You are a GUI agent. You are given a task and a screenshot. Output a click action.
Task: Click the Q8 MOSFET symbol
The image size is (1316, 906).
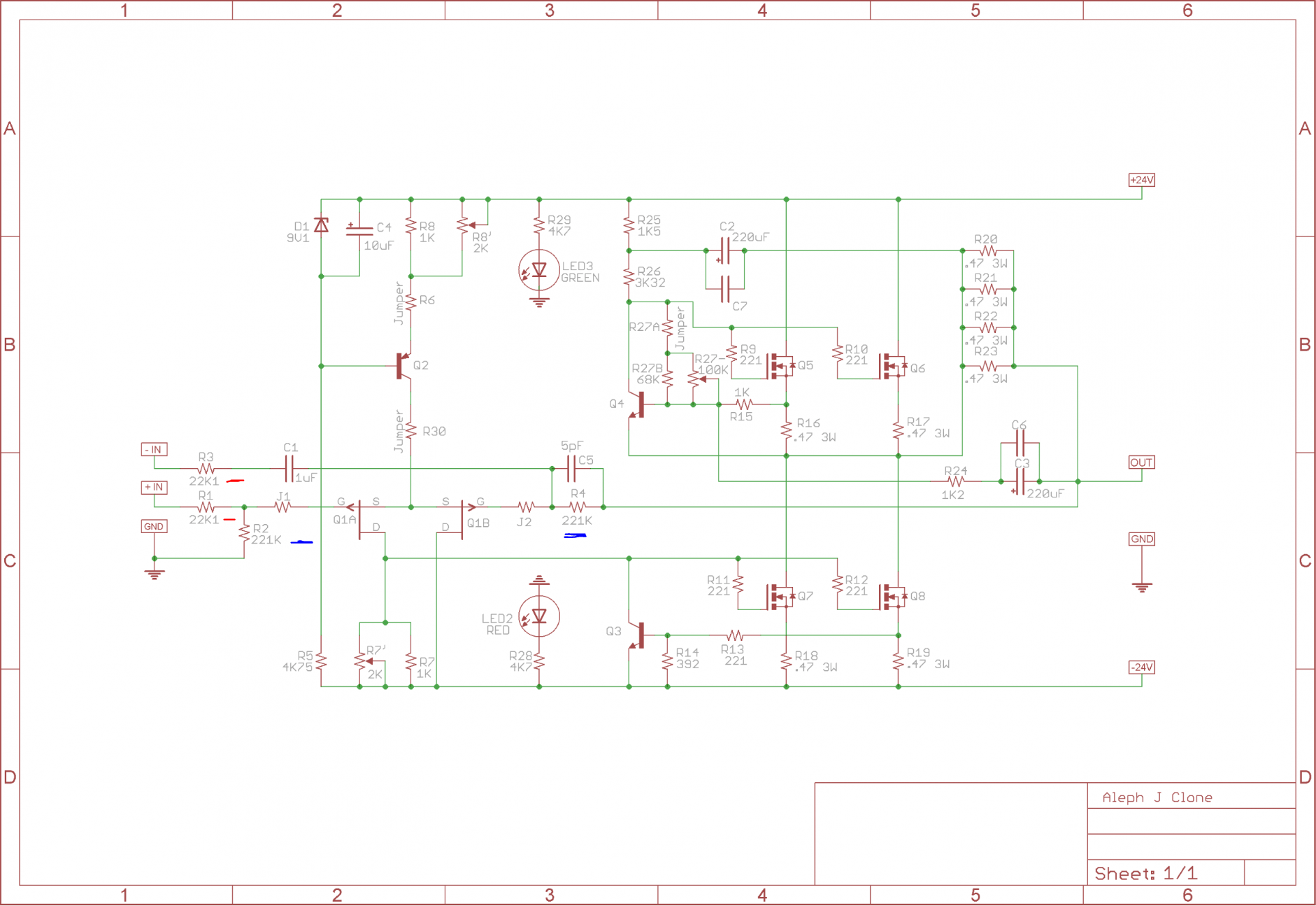tap(893, 597)
